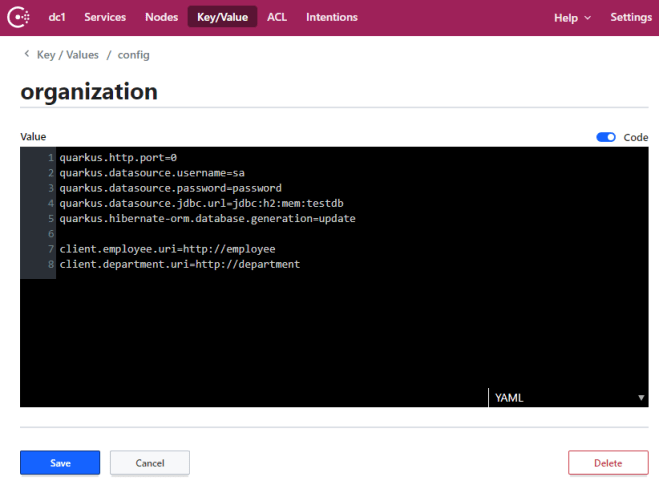Go to the ACL tab

tap(276, 18)
